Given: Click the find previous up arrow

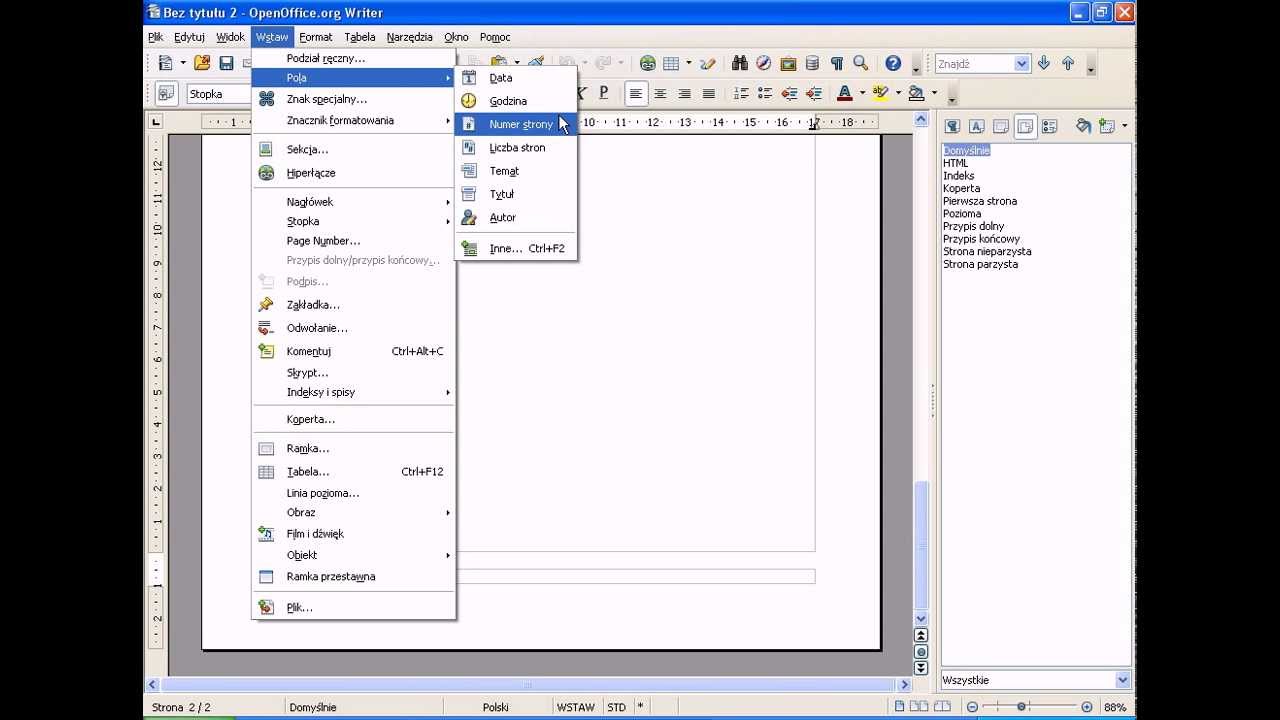Looking at the screenshot, I should [1068, 63].
